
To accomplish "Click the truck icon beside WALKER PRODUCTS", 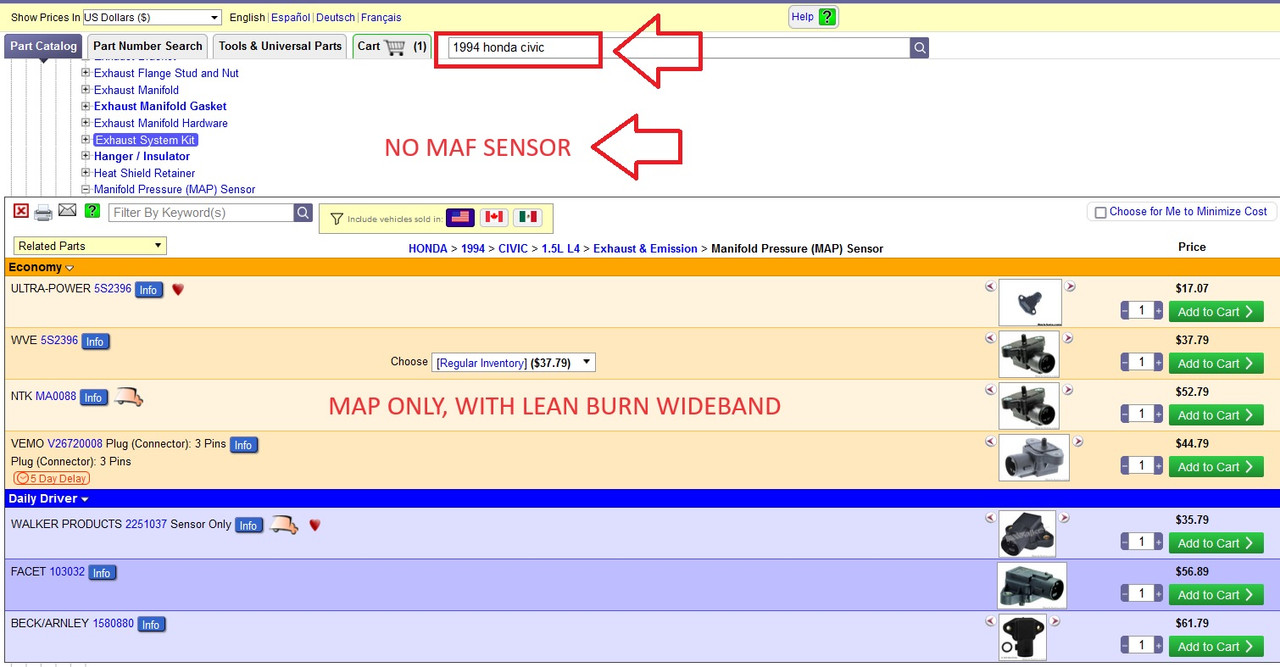I will click(284, 525).
